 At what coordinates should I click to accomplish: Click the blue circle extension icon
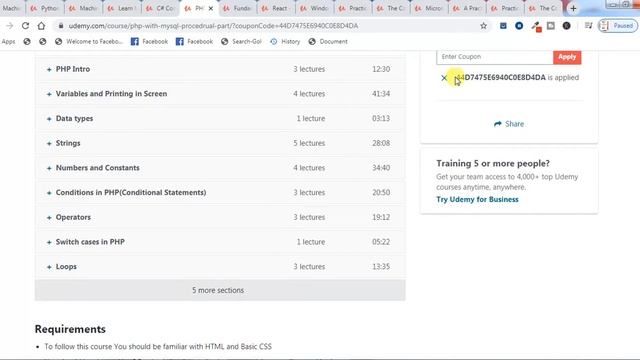[x=519, y=26]
